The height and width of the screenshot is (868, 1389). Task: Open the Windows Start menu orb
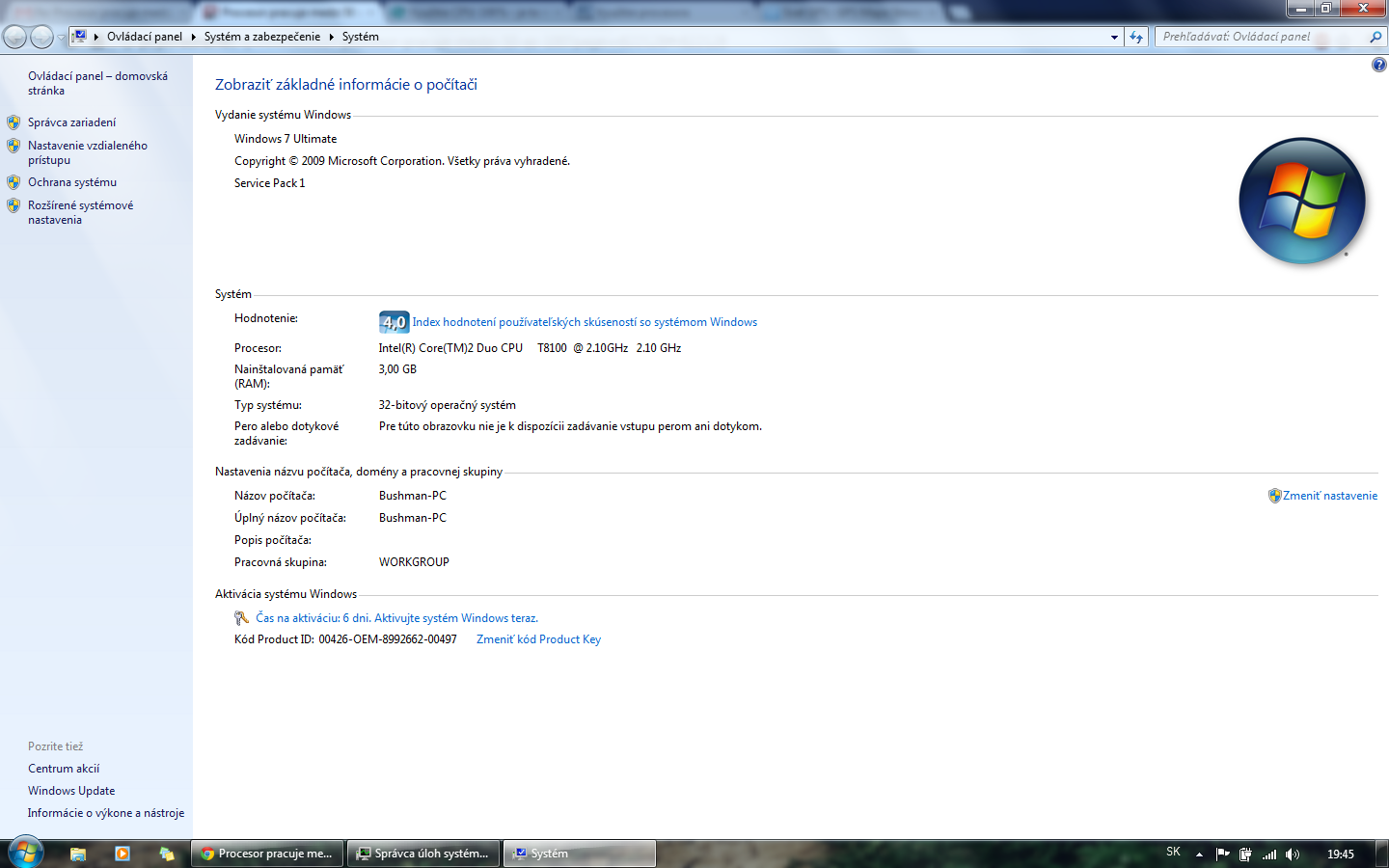(26, 853)
